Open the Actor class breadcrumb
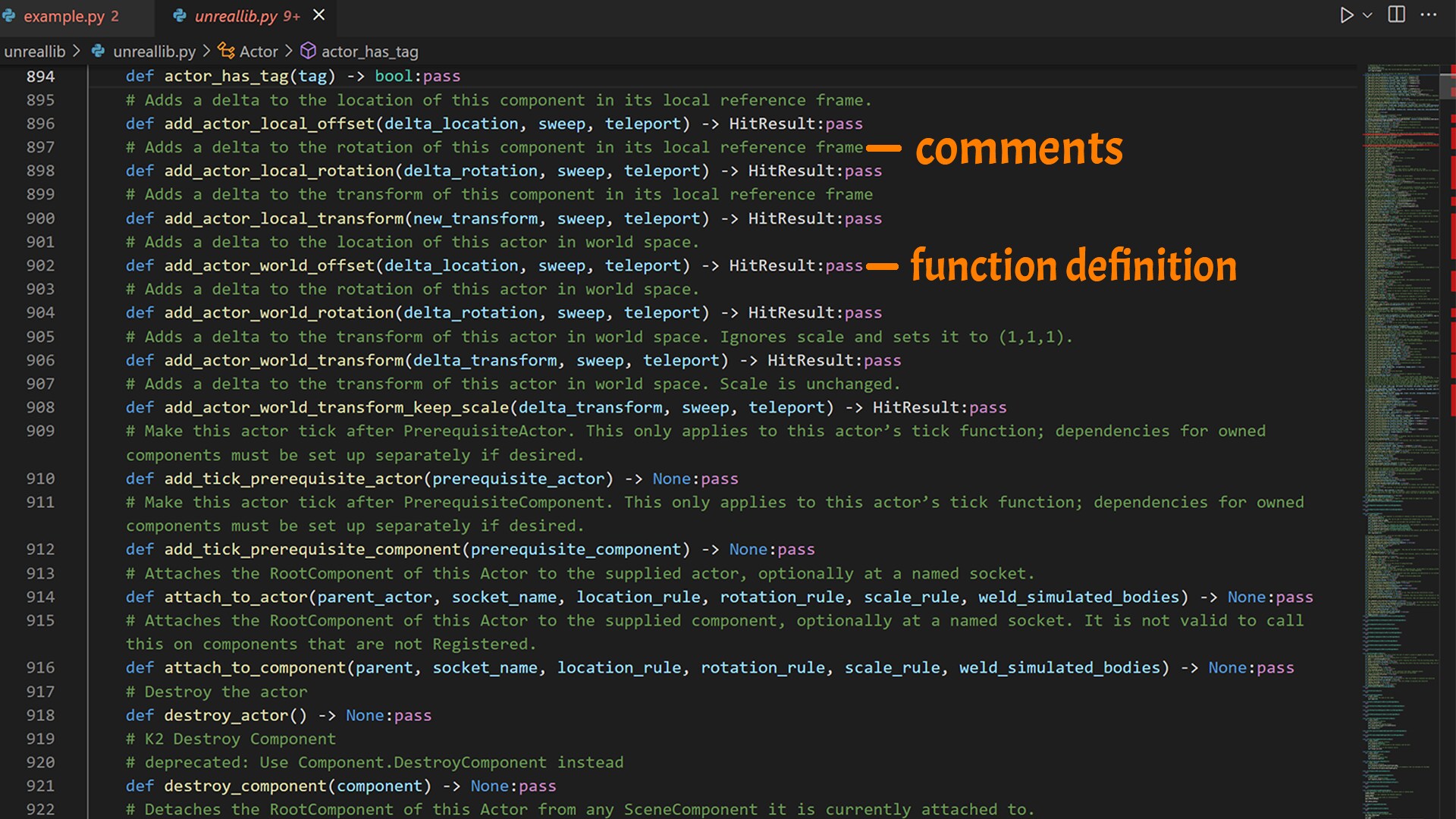This screenshot has height=819, width=1456. tap(259, 52)
